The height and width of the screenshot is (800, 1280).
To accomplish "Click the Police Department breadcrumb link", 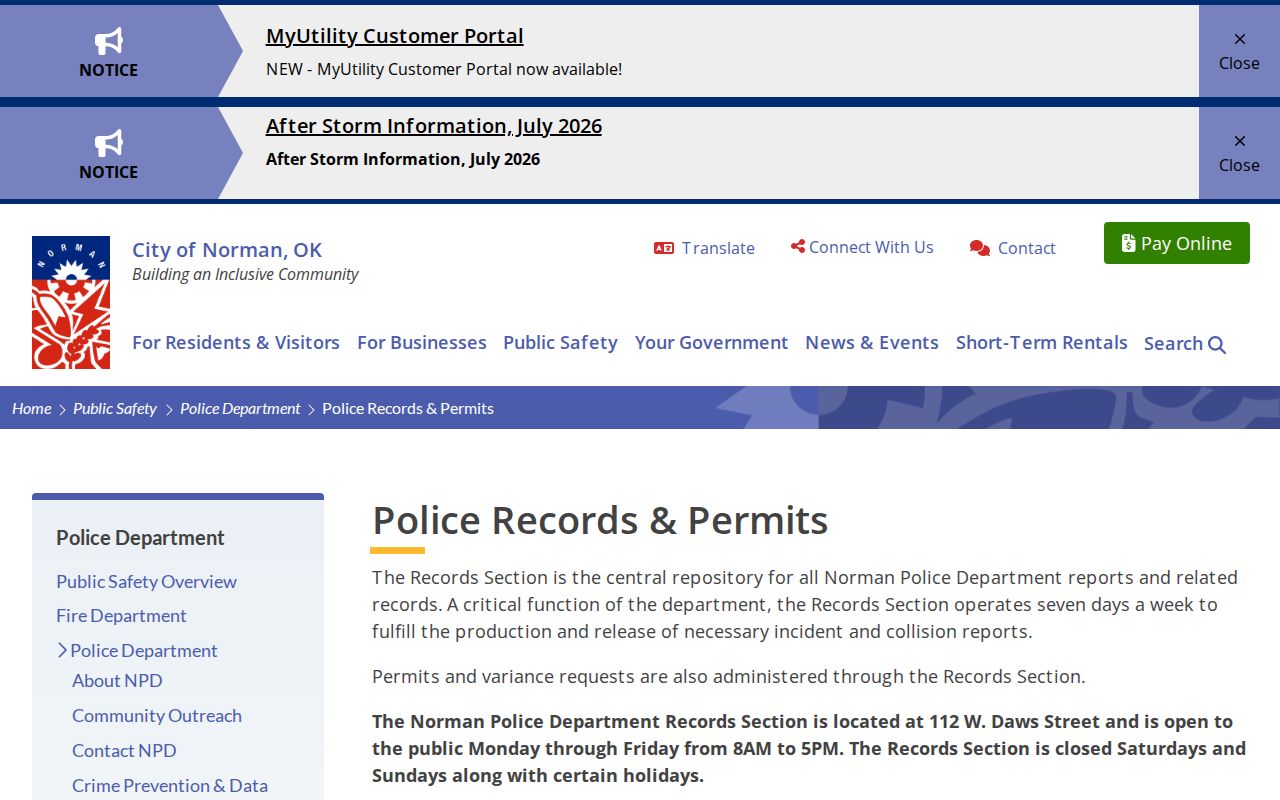I will pyautogui.click(x=240, y=408).
